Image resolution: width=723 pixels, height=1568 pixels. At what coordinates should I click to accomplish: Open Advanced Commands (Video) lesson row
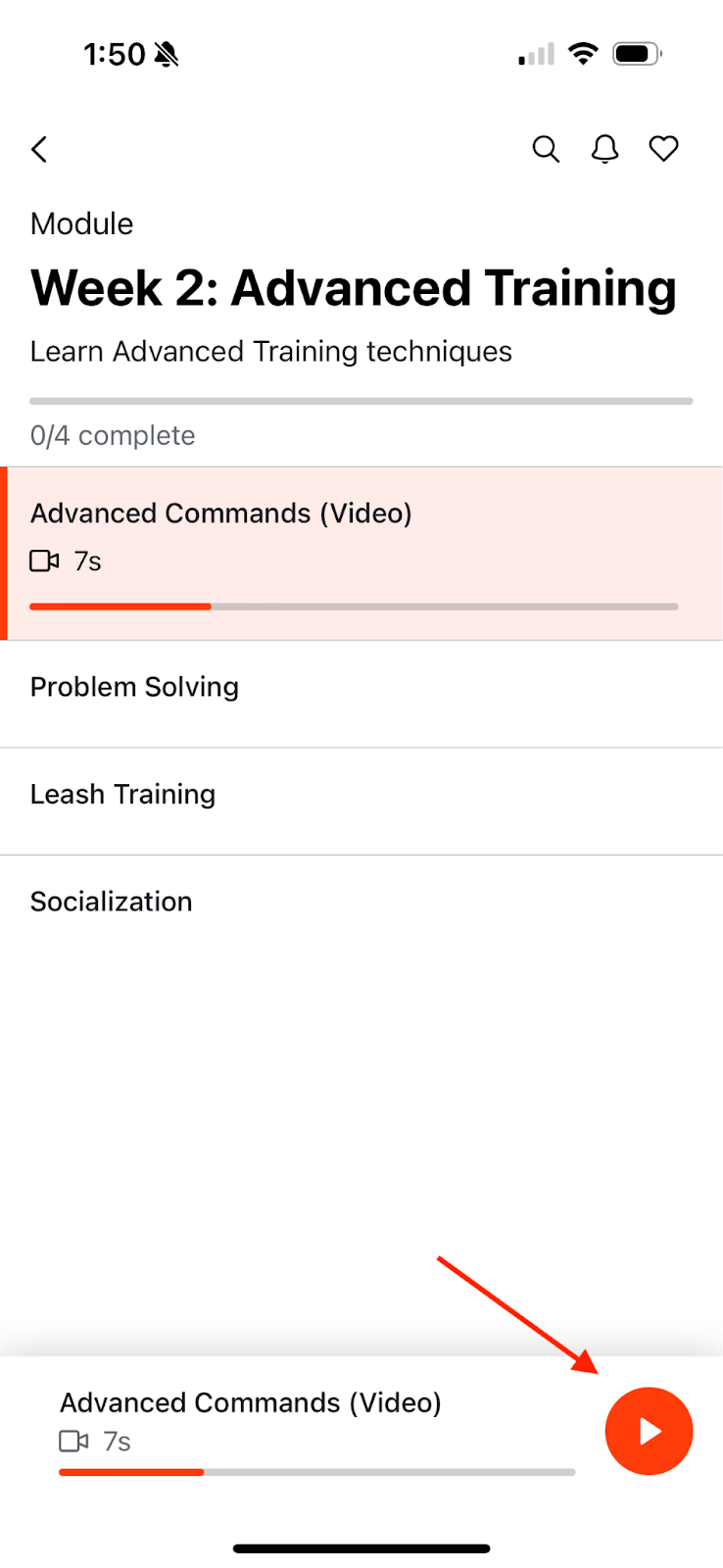point(361,554)
